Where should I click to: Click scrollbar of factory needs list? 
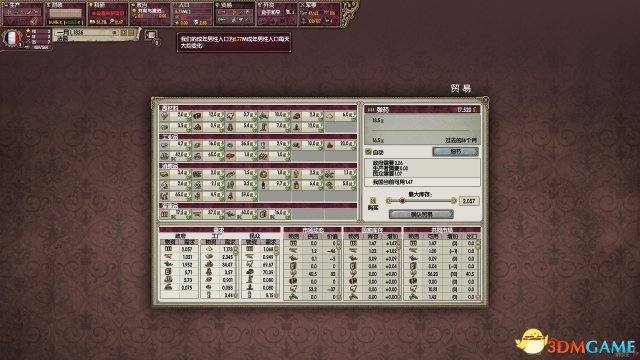pos(236,272)
